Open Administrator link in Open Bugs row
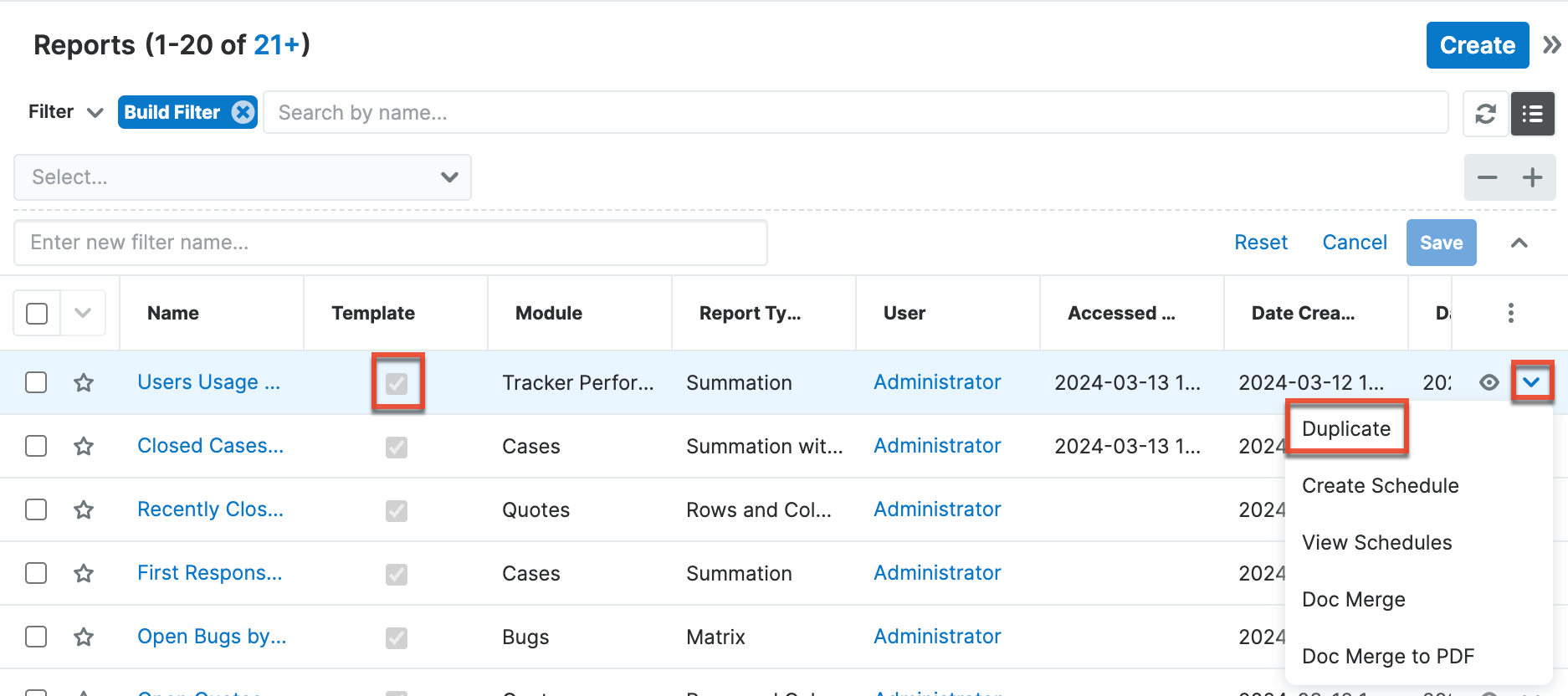Screen dimensions: 1568x696 (937, 637)
